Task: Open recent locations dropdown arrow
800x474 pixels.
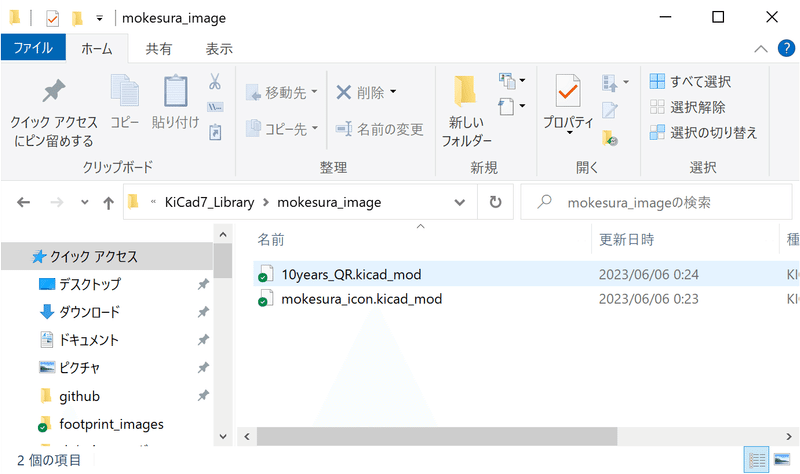Action: (x=84, y=203)
